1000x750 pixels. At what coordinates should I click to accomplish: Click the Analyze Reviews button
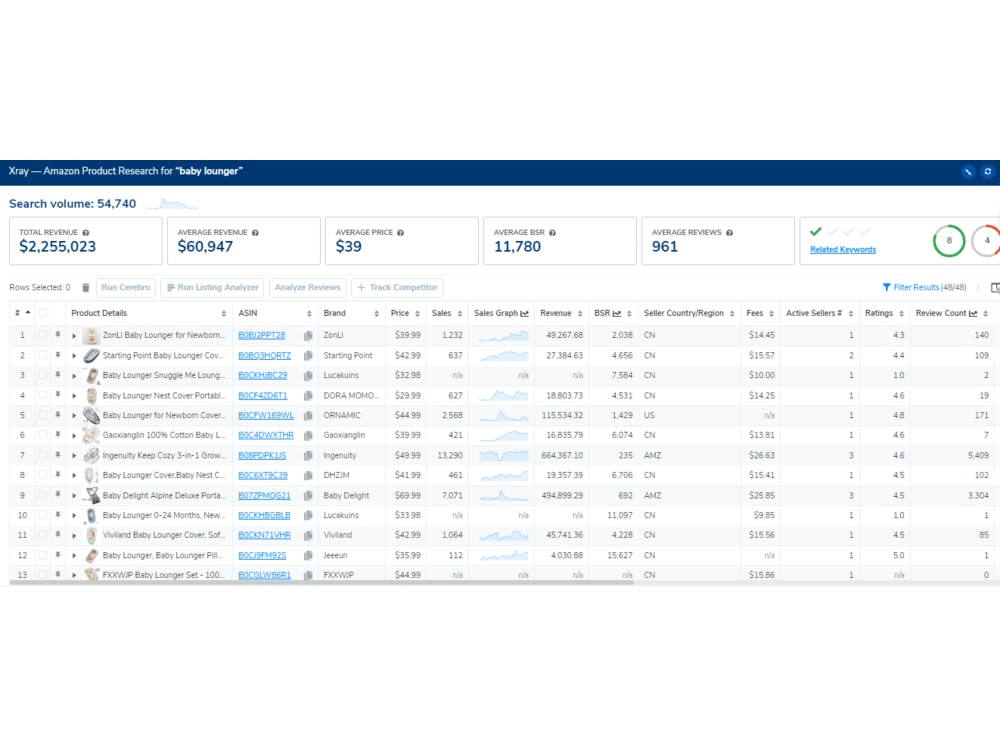(x=307, y=288)
